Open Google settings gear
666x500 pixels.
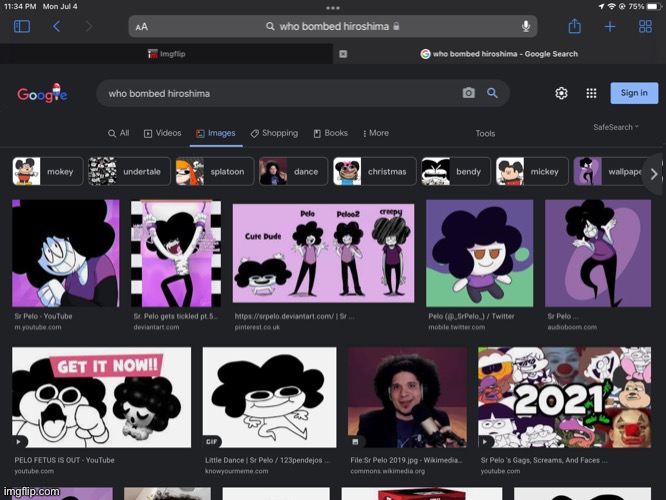(561, 93)
